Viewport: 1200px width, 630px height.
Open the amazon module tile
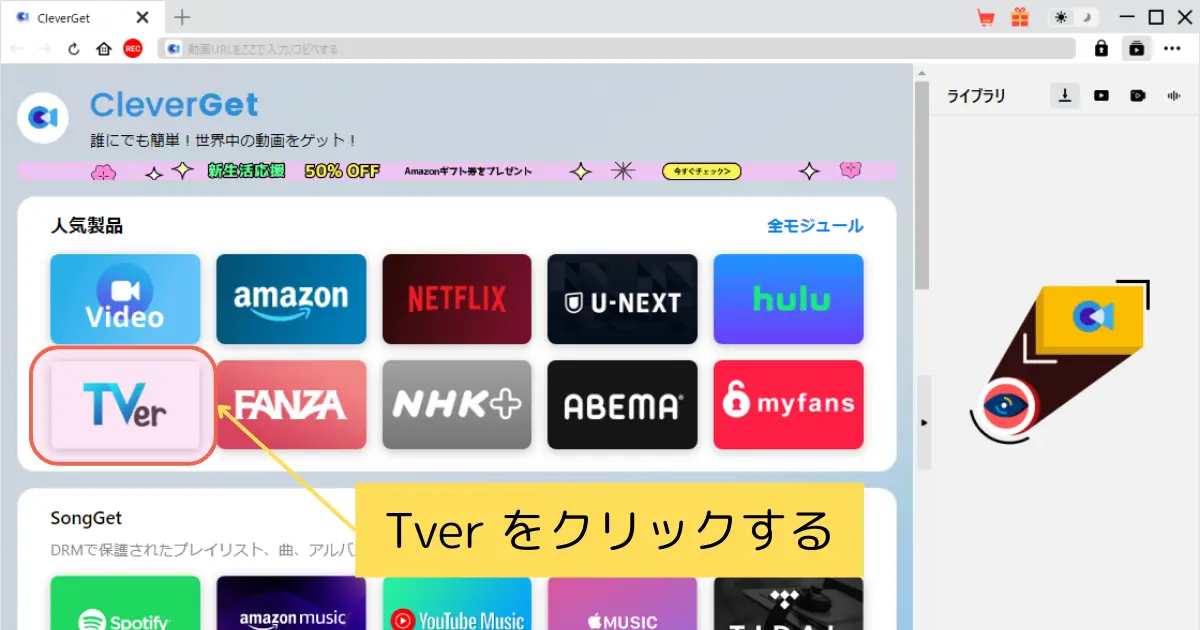tap(291, 299)
